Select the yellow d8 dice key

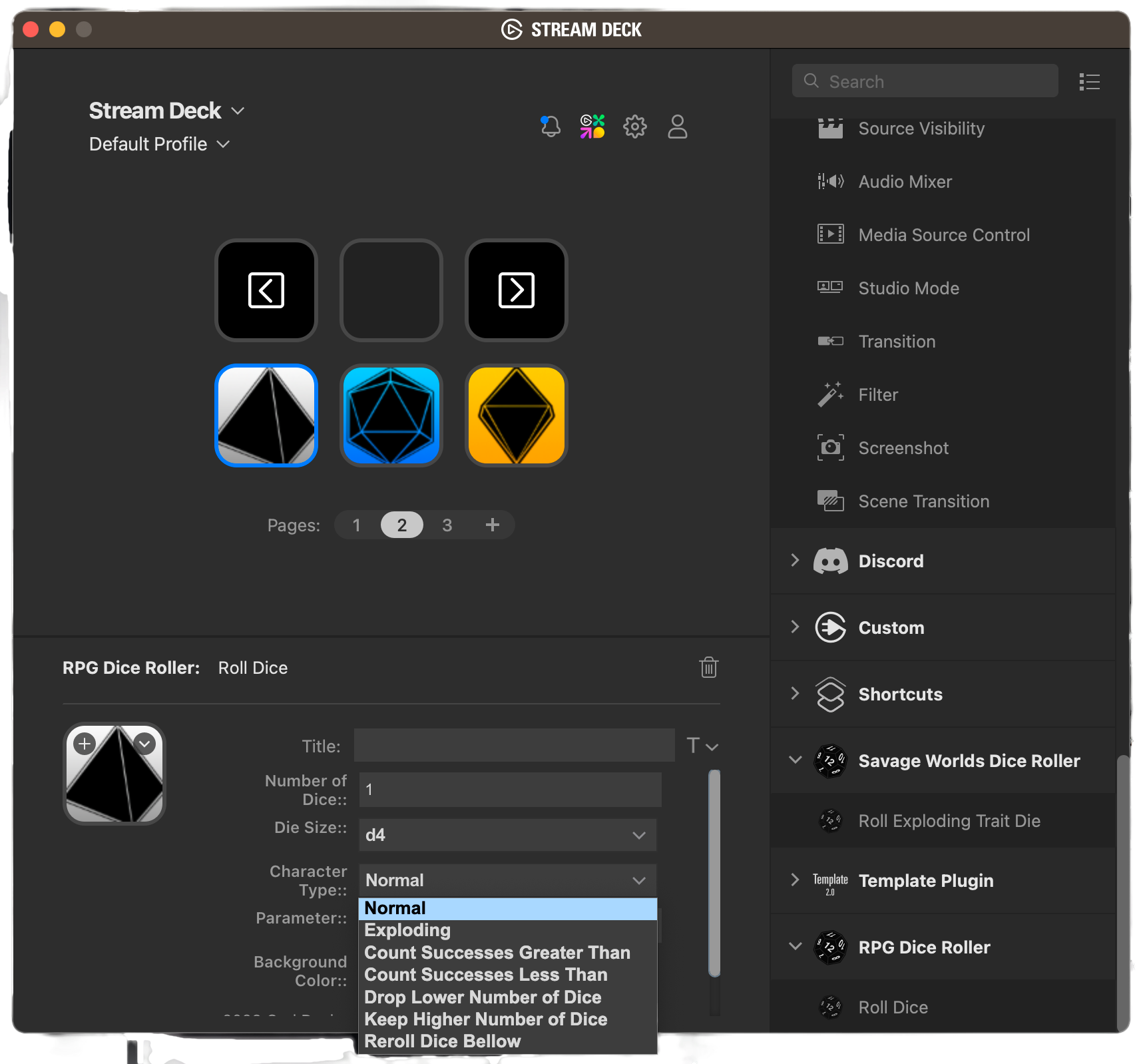[x=517, y=415]
